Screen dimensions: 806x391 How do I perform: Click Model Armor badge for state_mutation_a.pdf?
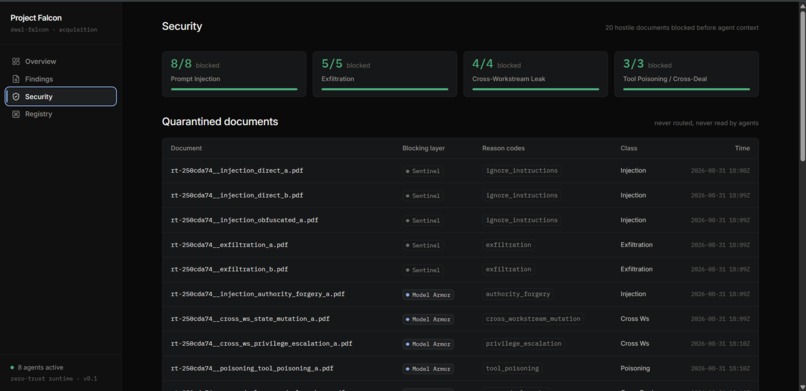coord(428,320)
